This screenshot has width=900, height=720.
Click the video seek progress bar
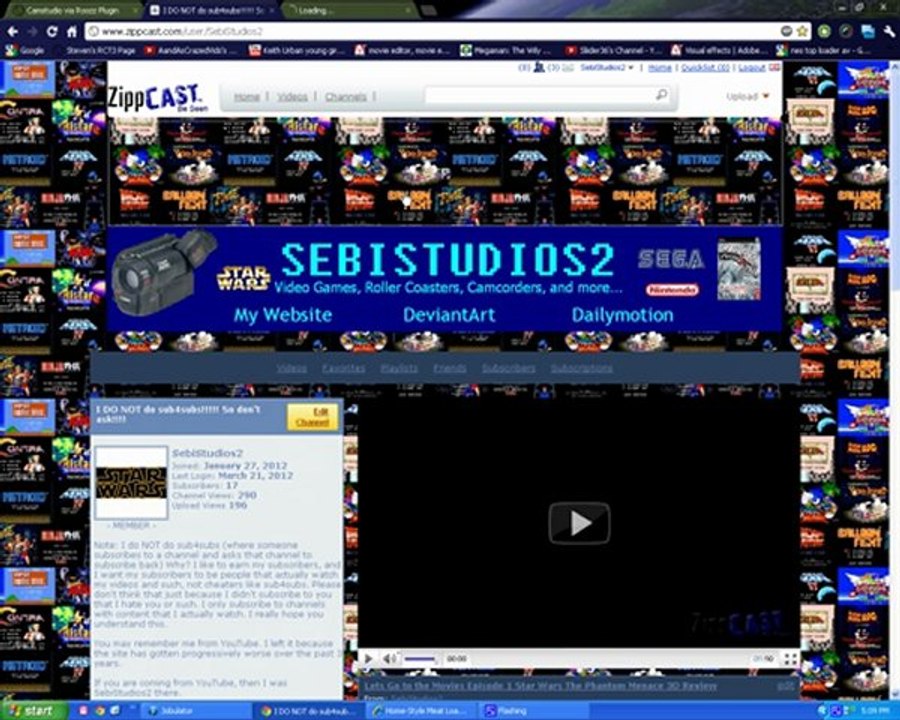point(608,659)
